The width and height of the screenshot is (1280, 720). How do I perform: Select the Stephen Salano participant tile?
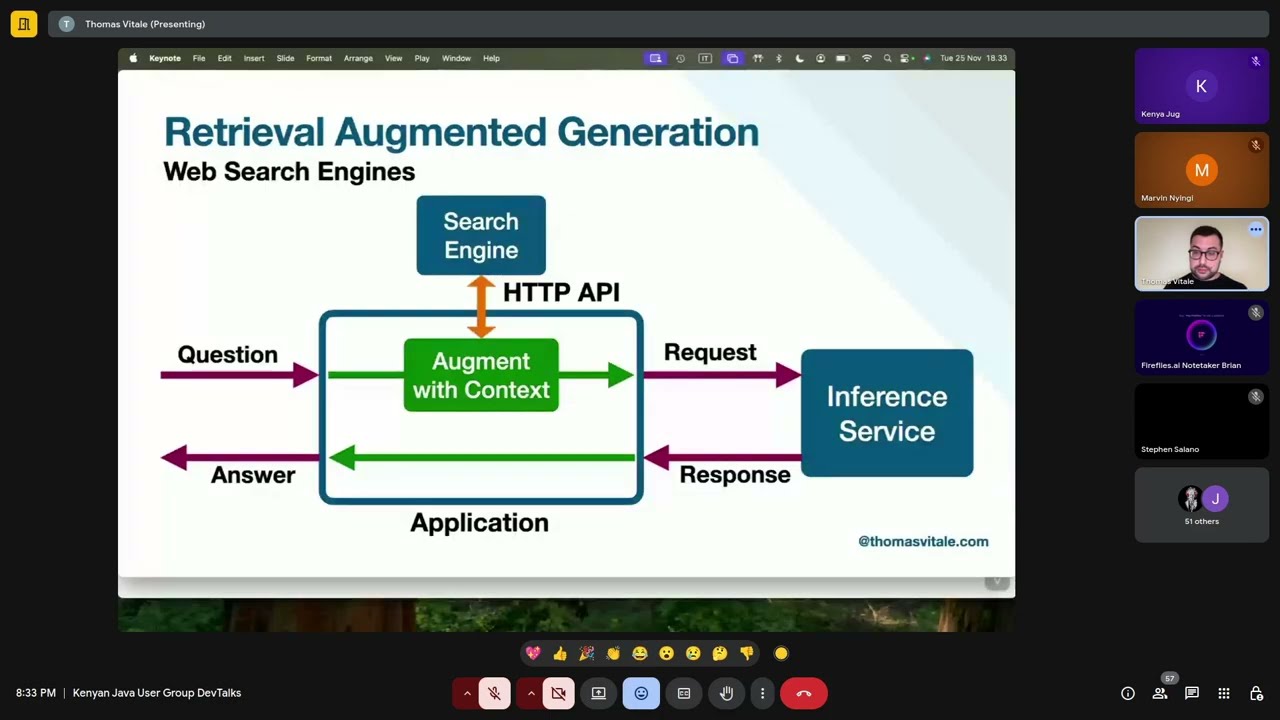click(1201, 421)
